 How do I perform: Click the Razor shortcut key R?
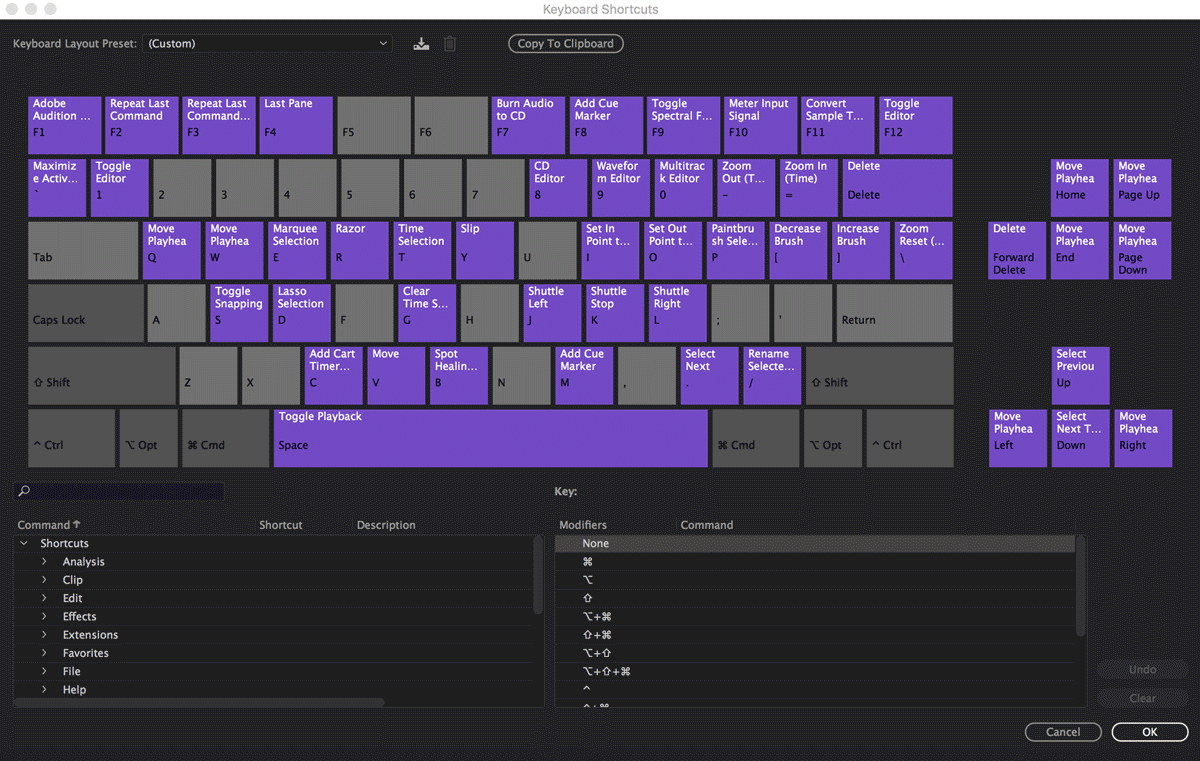[x=360, y=250]
